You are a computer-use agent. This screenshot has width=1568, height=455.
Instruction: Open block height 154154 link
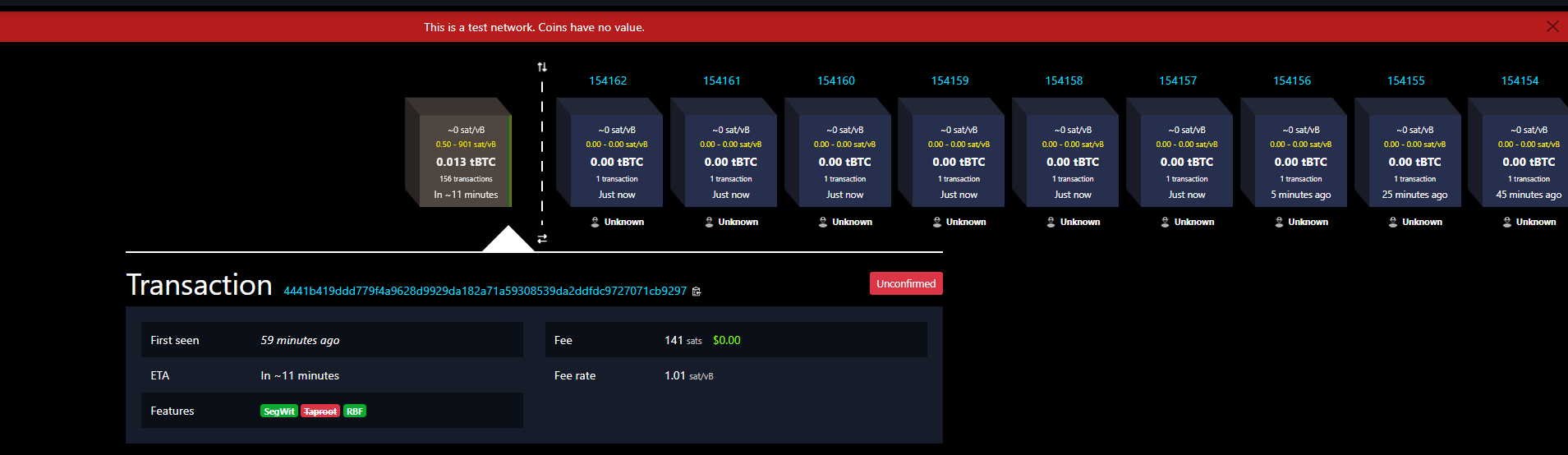click(1520, 80)
